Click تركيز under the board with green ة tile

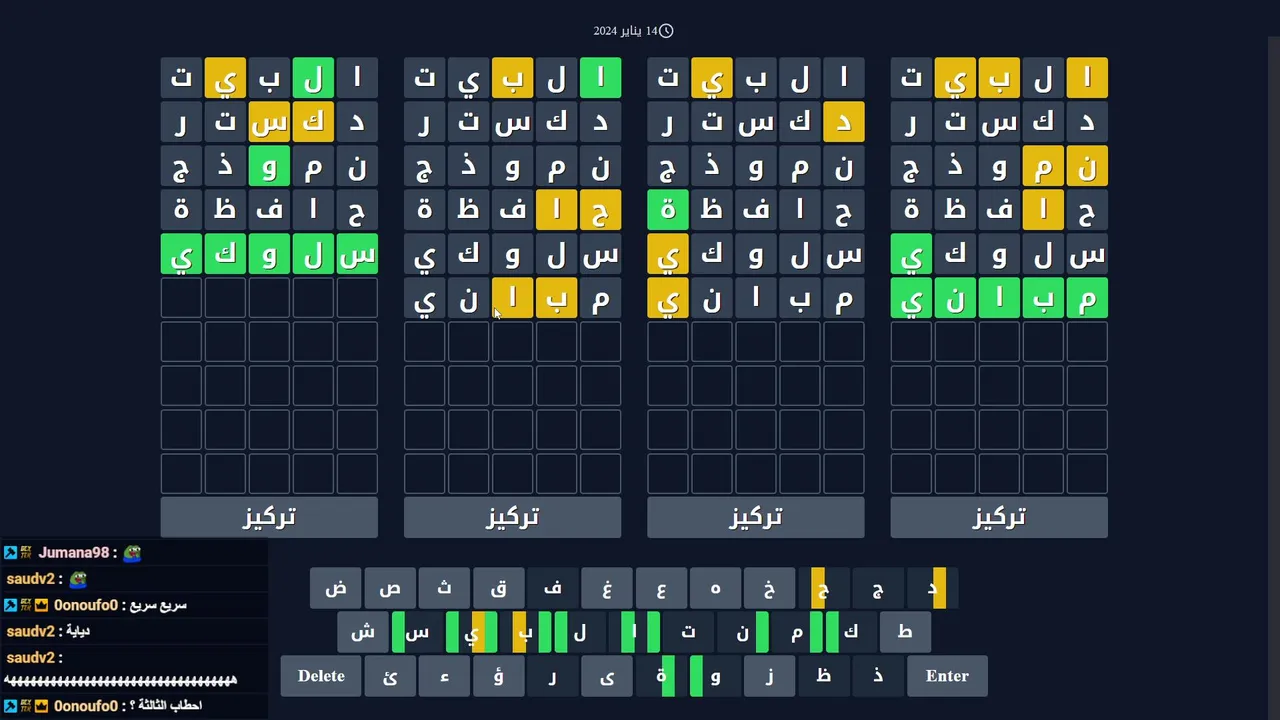coord(756,517)
